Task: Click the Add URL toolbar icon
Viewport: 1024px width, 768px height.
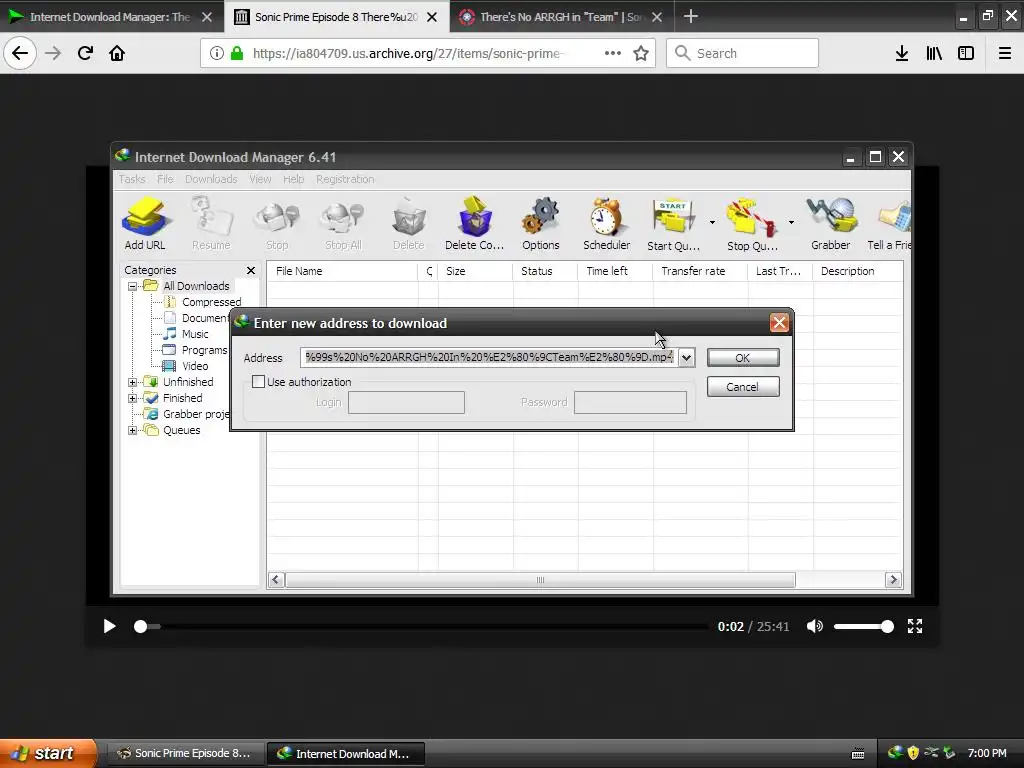Action: [x=145, y=224]
